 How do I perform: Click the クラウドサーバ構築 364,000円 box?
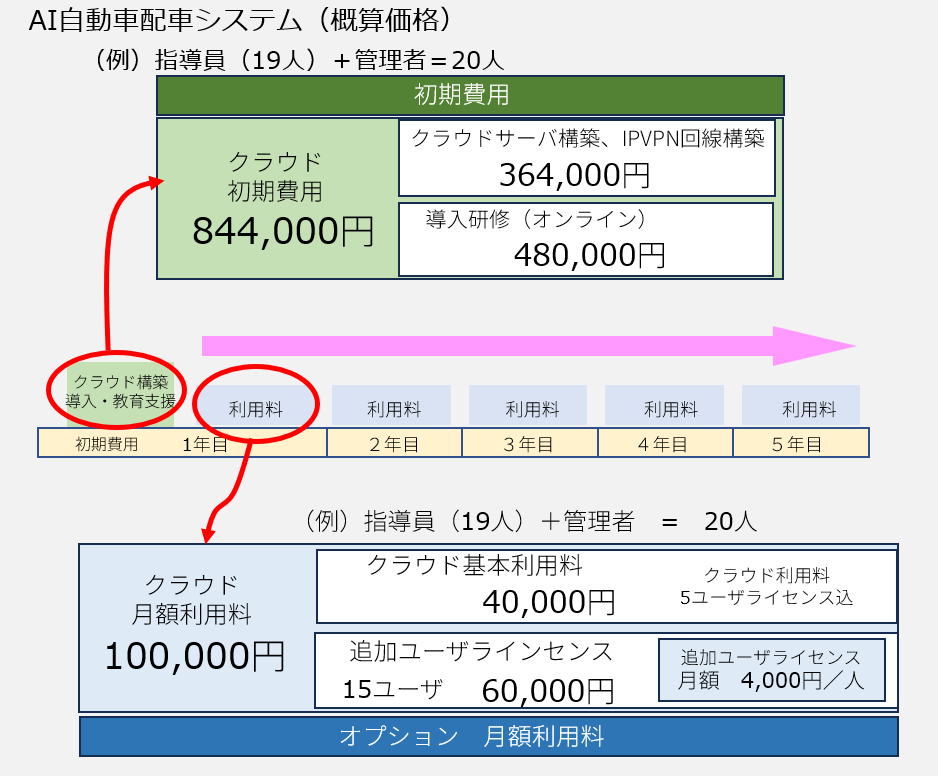click(x=586, y=158)
